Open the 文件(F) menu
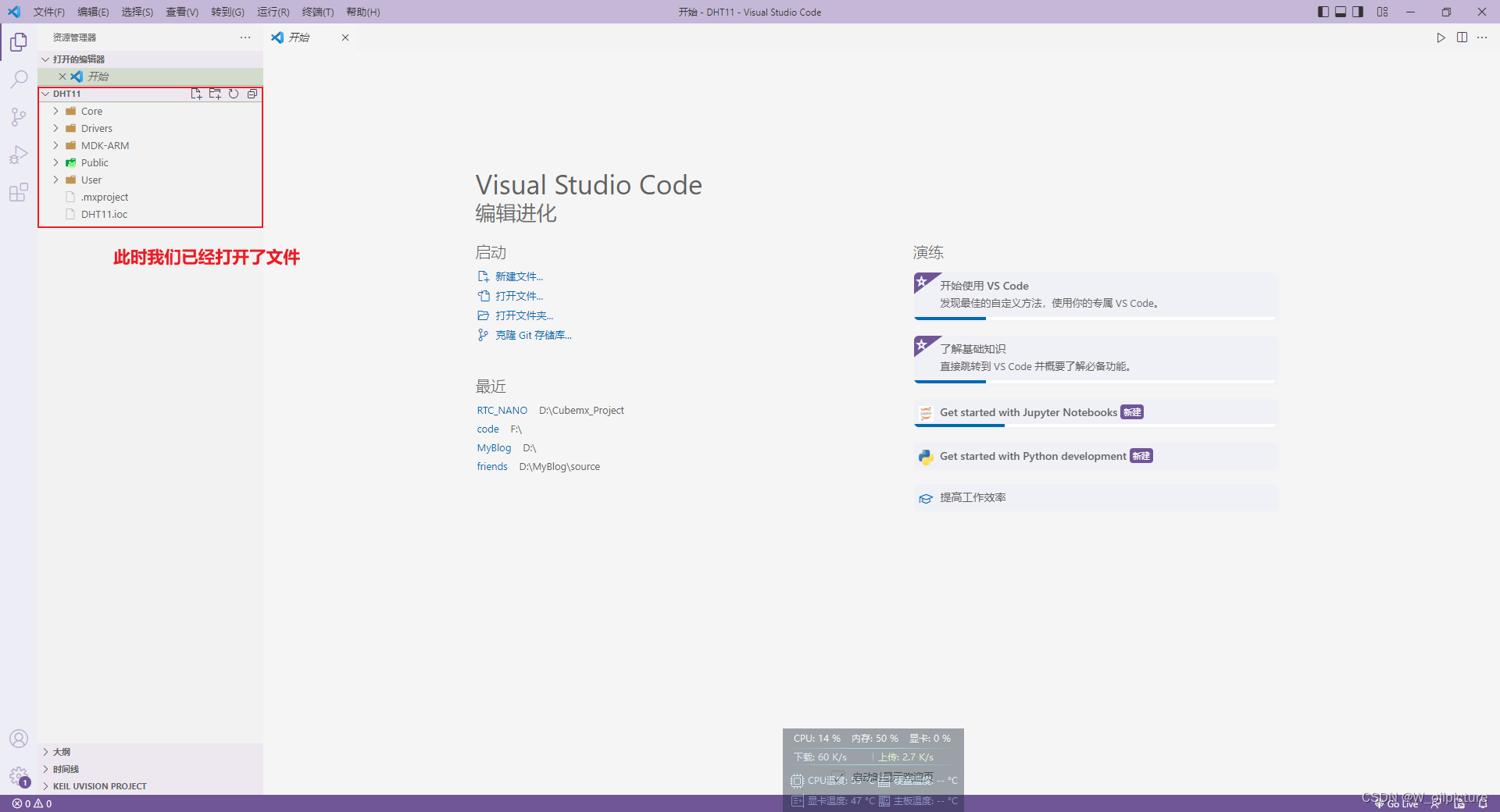This screenshot has width=1500, height=812. click(x=48, y=12)
